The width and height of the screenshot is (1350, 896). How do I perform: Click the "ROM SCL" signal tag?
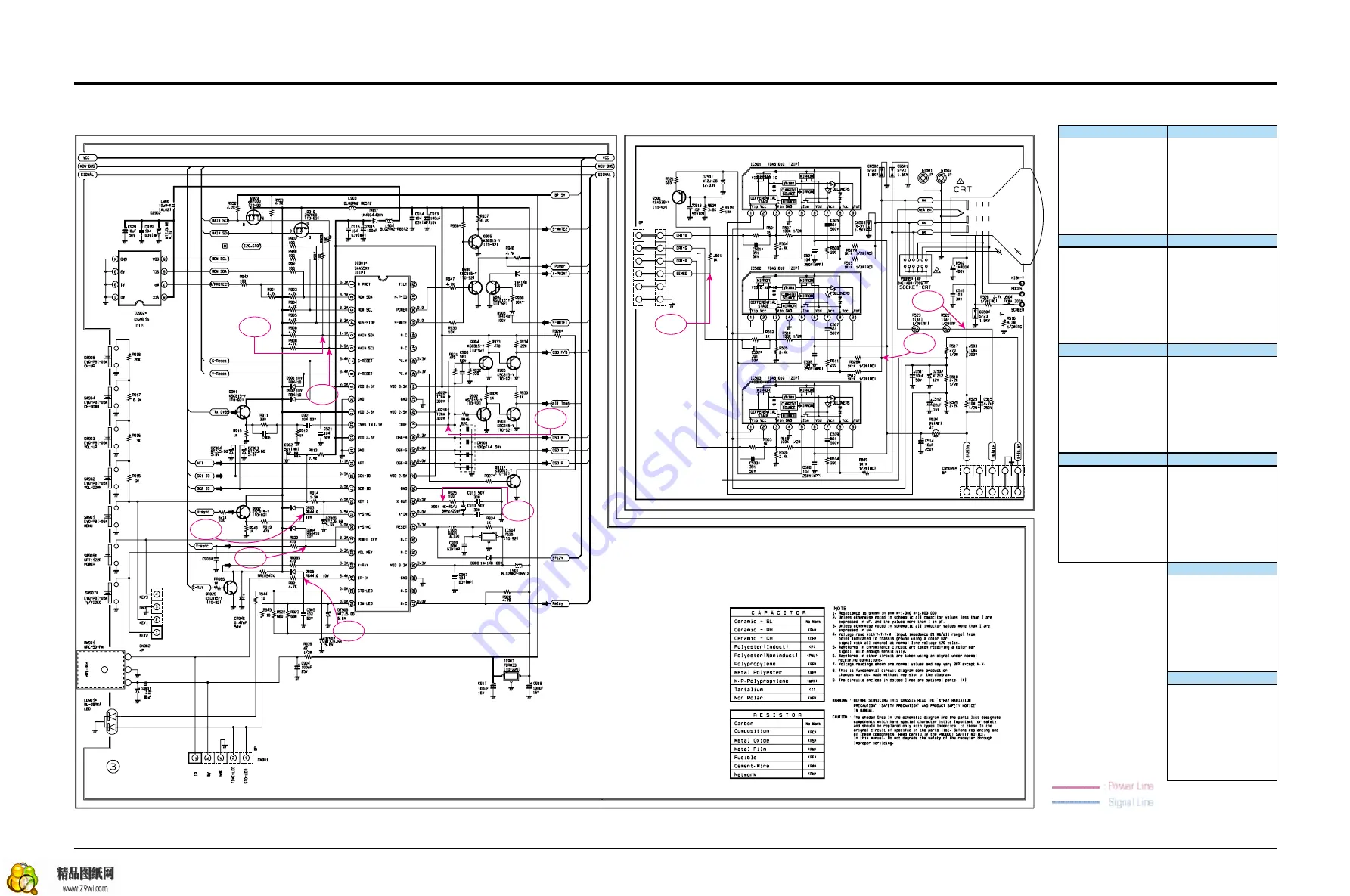[219, 259]
